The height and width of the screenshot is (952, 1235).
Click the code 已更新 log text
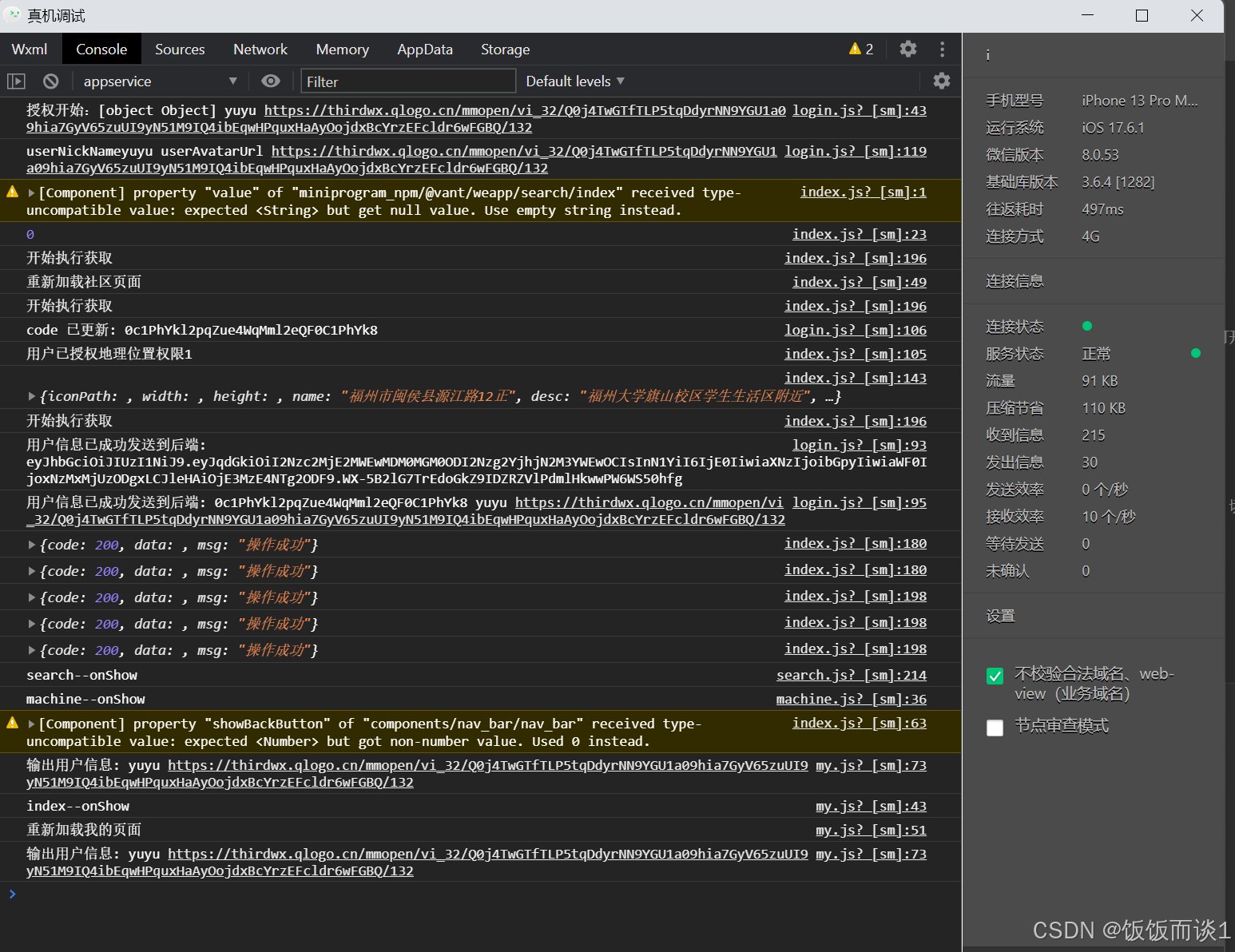point(202,330)
